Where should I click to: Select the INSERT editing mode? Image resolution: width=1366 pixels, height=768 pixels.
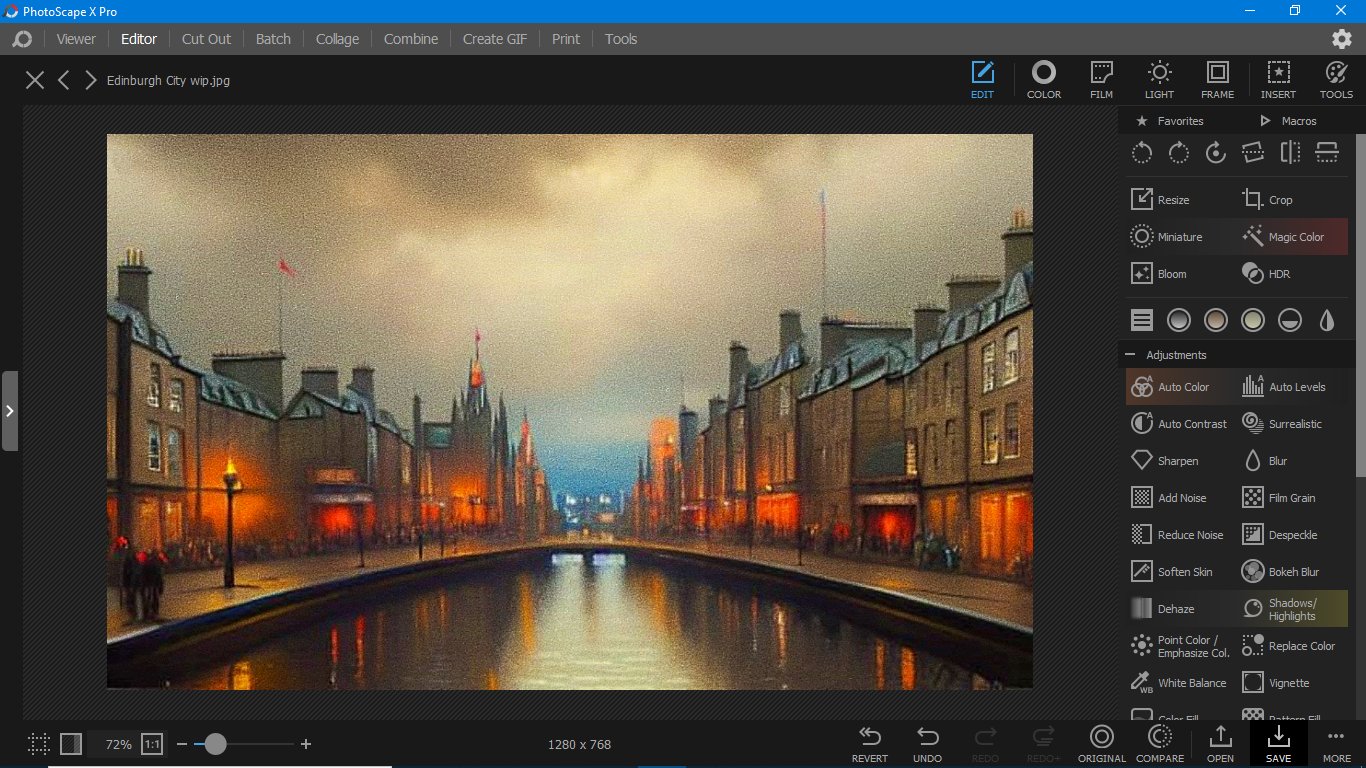(x=1278, y=80)
